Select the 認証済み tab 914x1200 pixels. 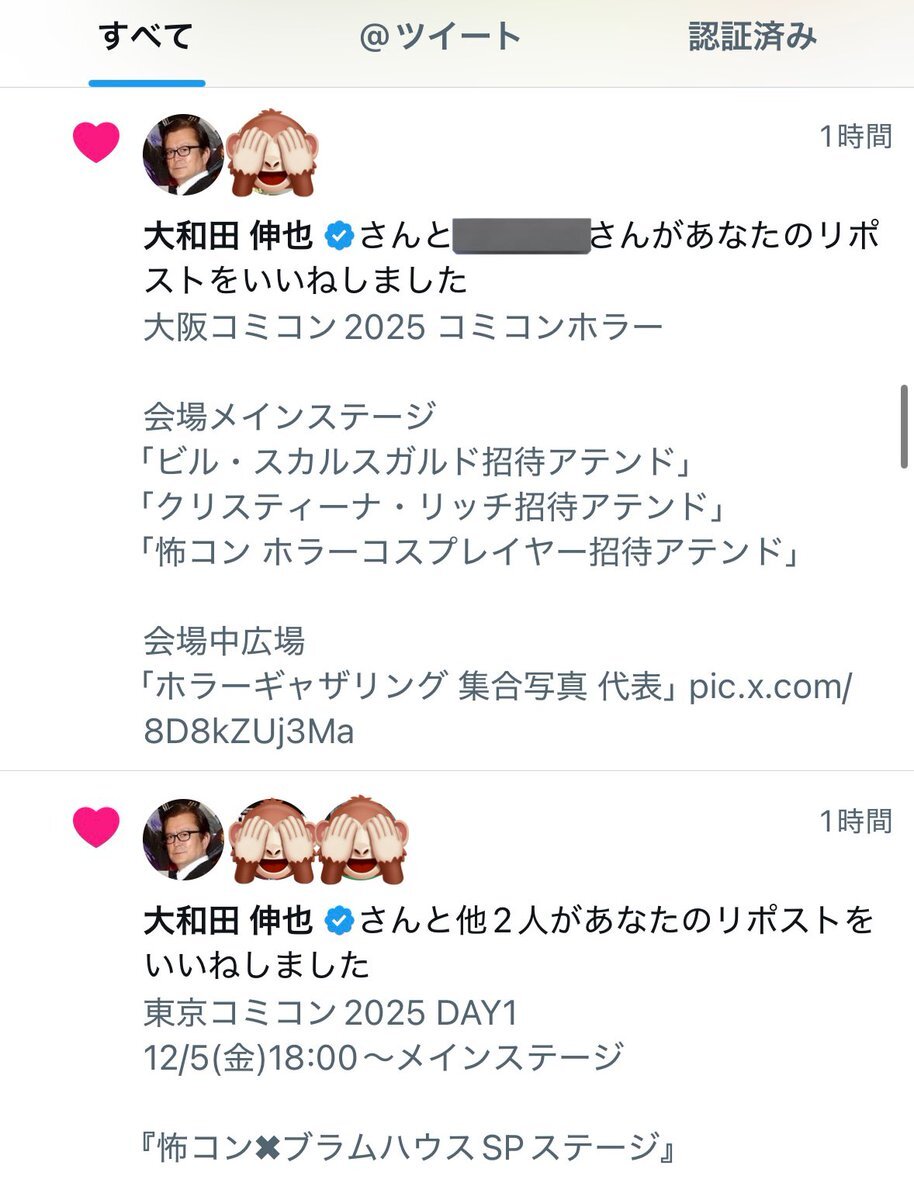point(752,38)
